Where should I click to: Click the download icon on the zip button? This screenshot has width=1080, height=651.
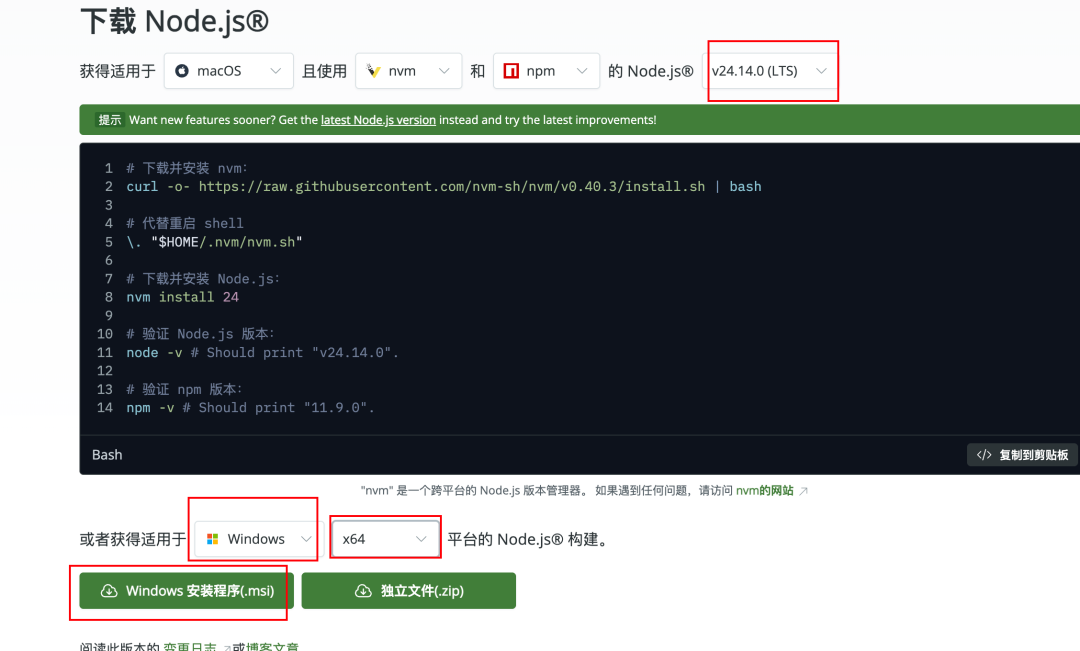point(363,591)
